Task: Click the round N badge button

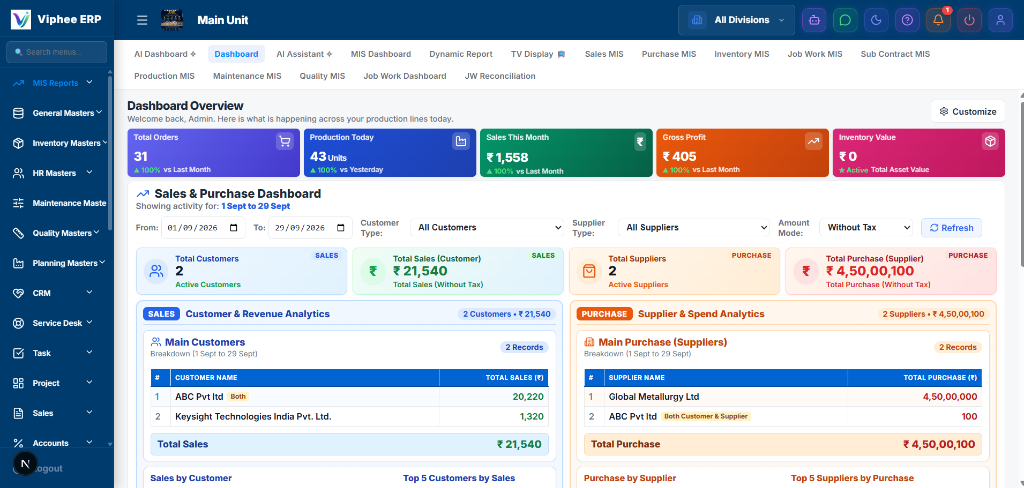Action: [x=25, y=463]
